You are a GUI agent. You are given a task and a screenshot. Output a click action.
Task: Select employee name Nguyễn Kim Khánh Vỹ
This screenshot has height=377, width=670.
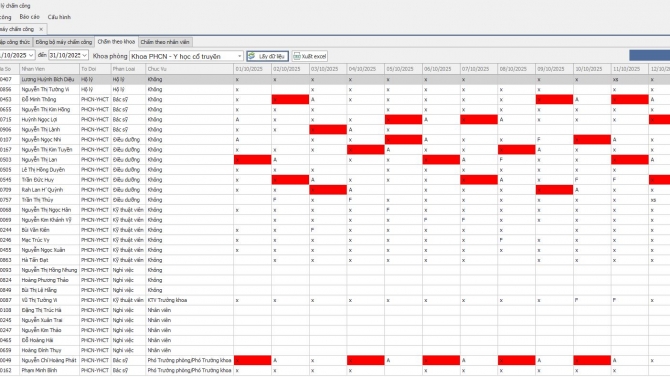[46, 220]
